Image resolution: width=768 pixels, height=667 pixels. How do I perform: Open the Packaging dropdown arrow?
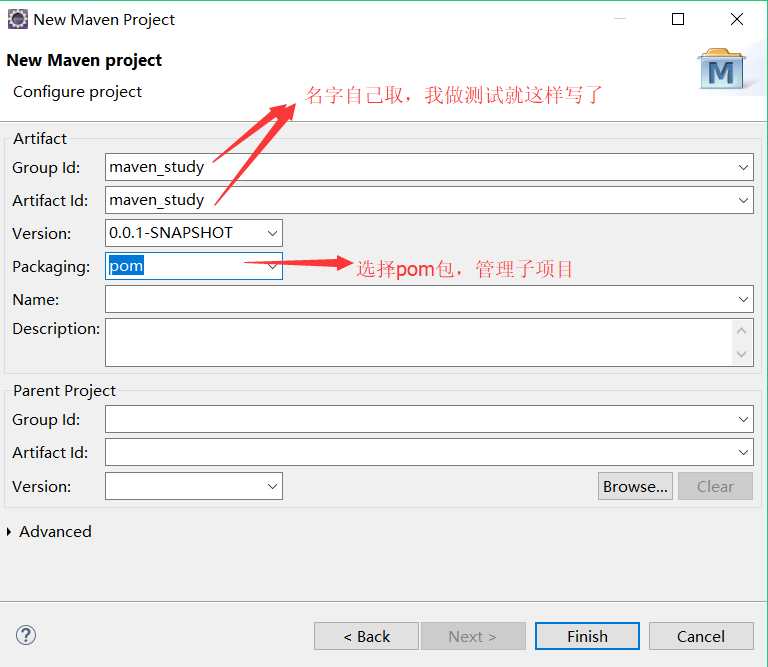point(272,266)
